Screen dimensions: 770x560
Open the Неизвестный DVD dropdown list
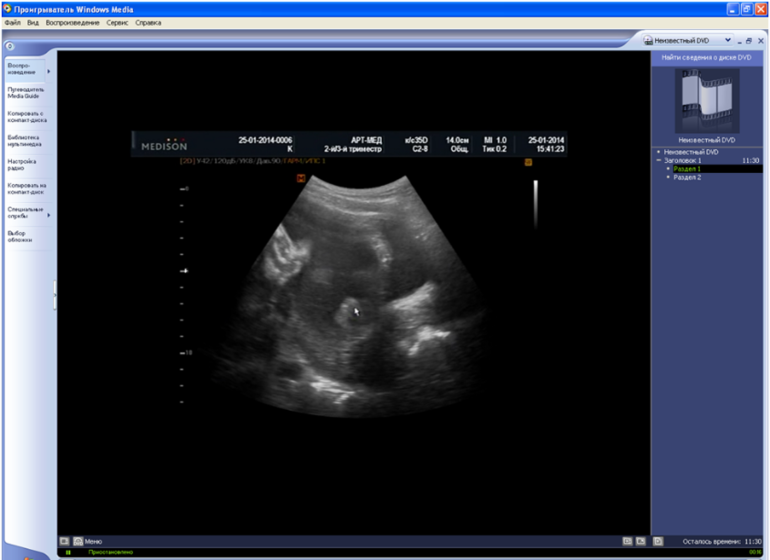[x=727, y=41]
